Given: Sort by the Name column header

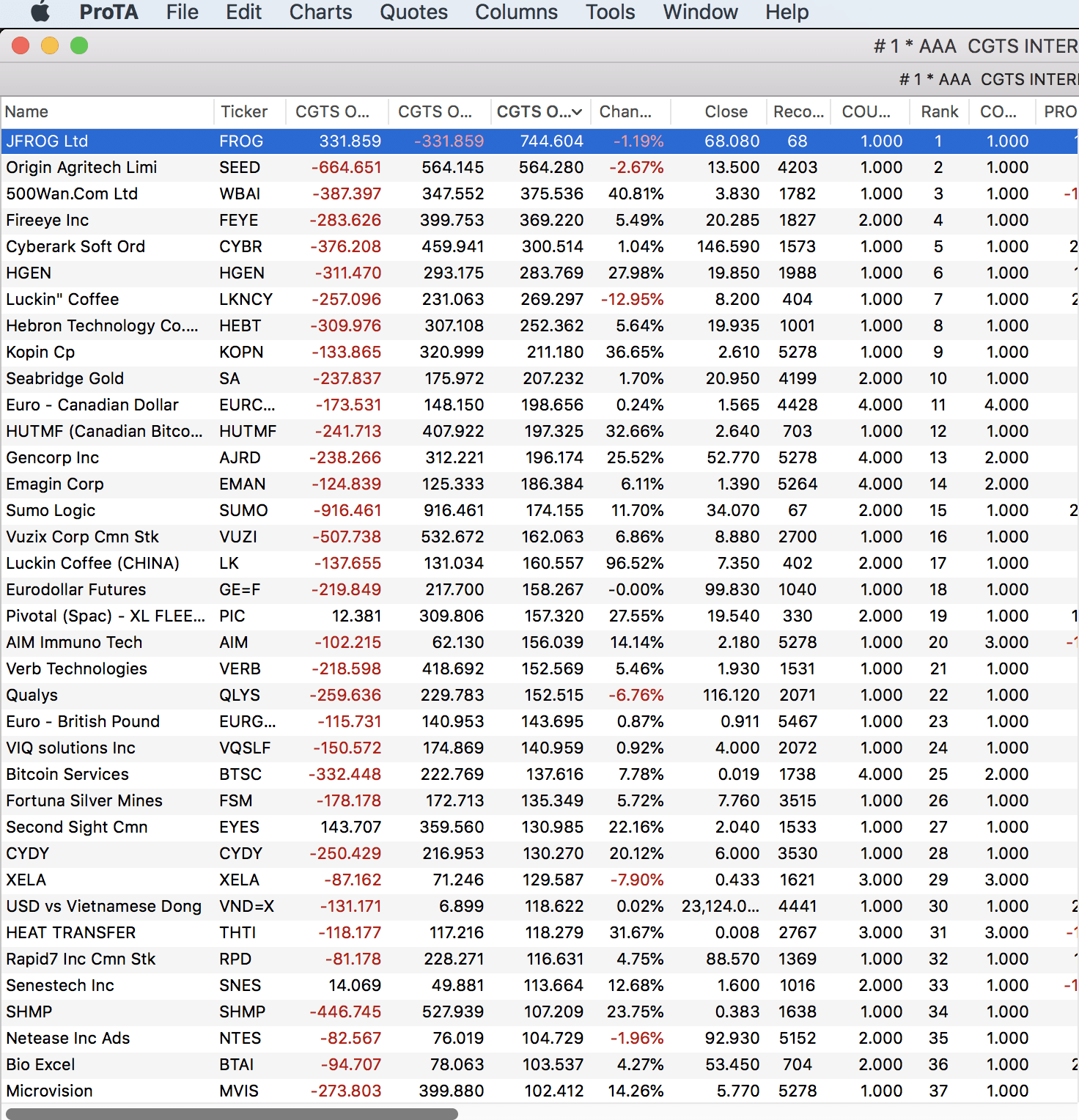Looking at the screenshot, I should point(107,111).
